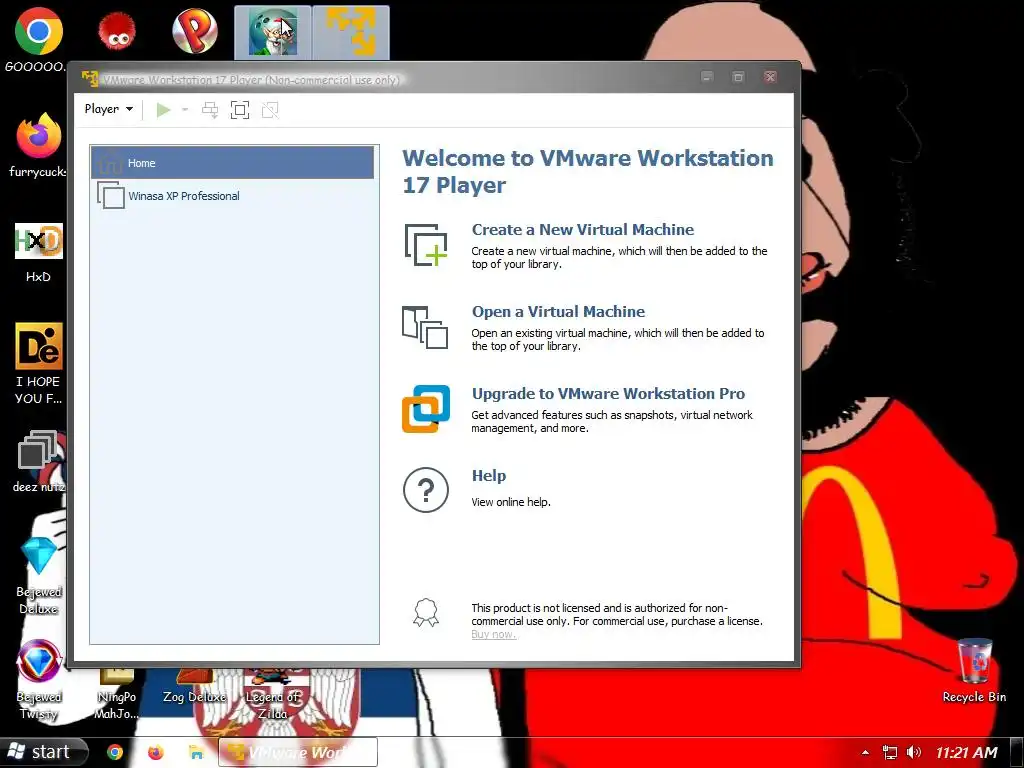Launch HxD hex editor desktop icon
The height and width of the screenshot is (768, 1024).
(x=39, y=253)
